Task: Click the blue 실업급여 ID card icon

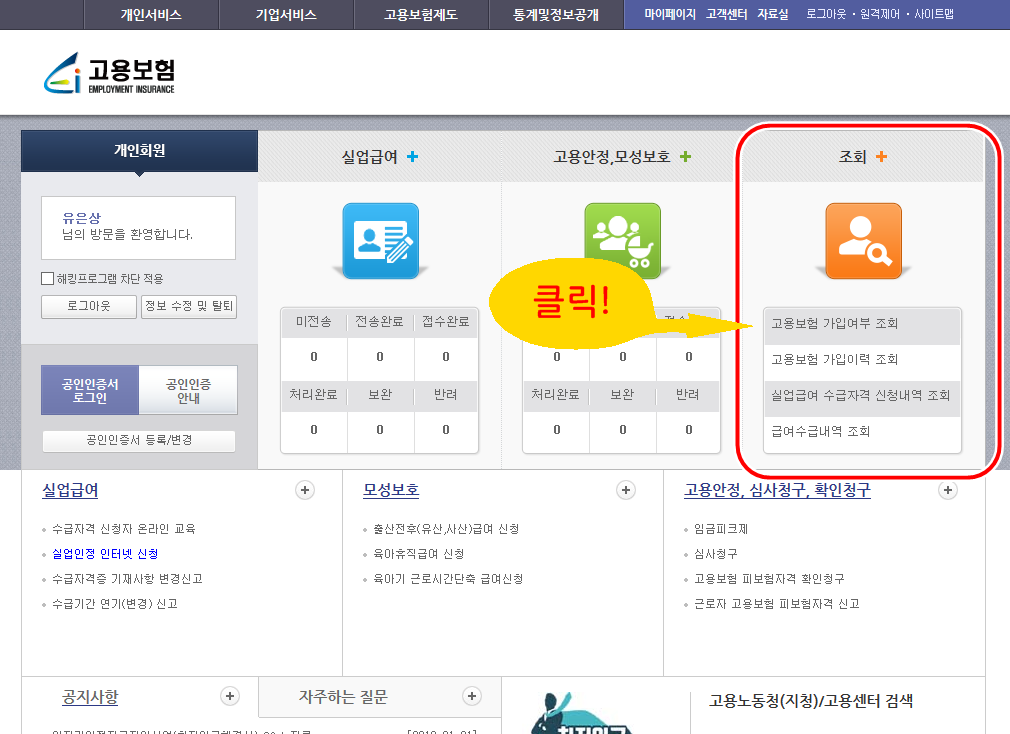Action: click(x=380, y=240)
